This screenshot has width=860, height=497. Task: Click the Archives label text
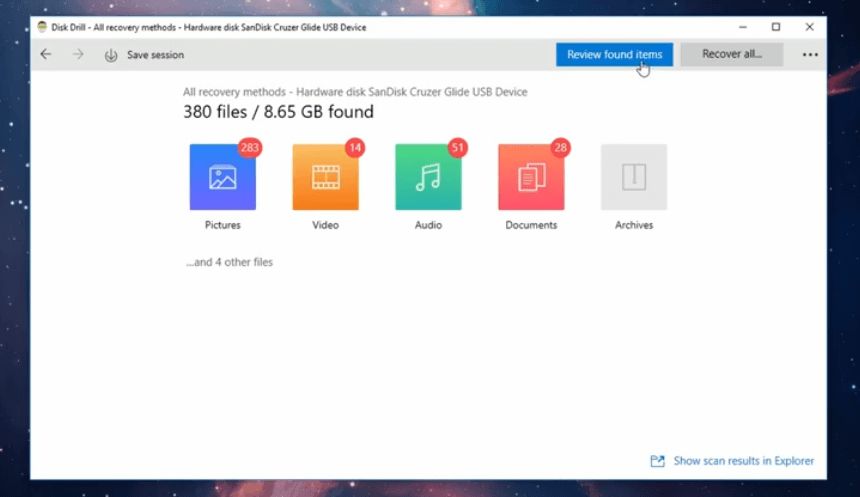[x=633, y=225]
